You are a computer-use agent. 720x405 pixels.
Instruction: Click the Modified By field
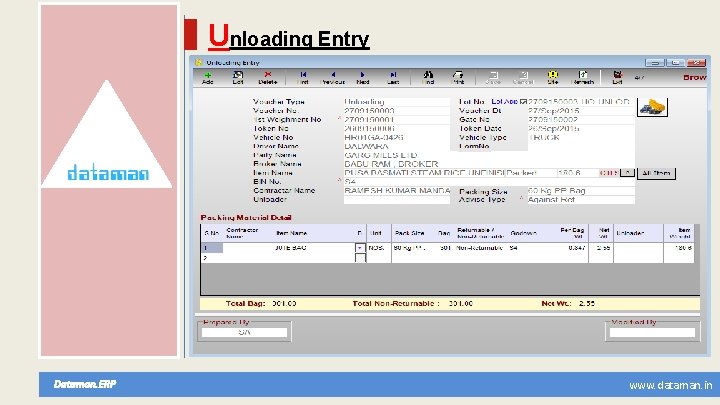pos(652,332)
